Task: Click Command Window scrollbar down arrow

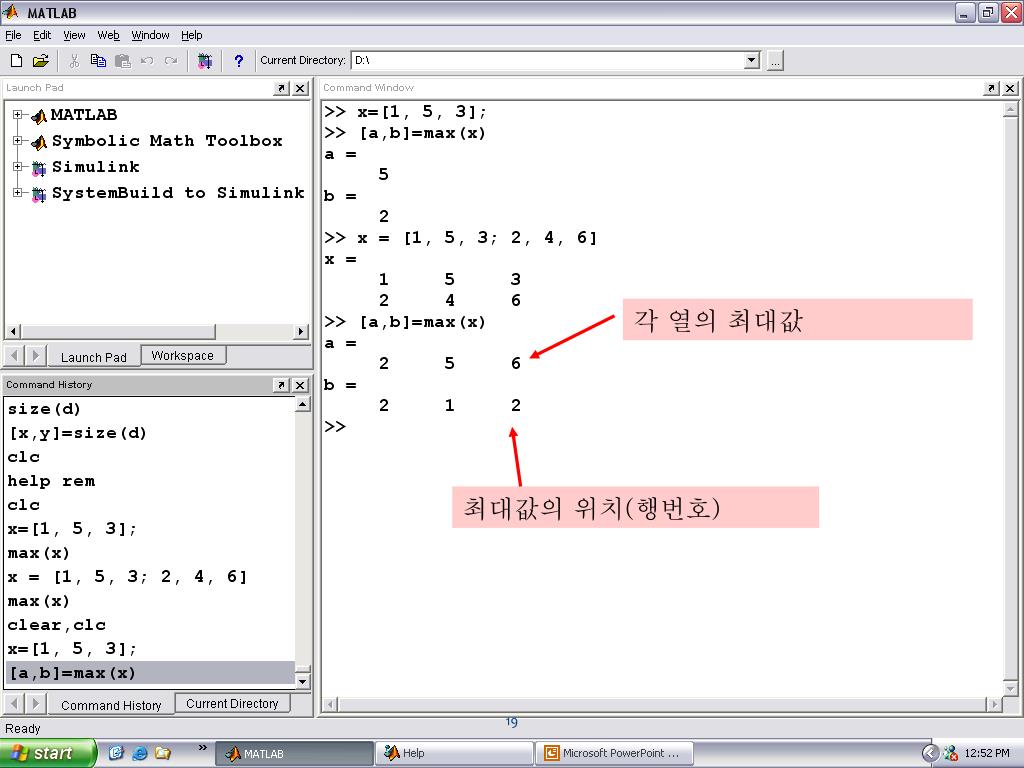Action: pyautogui.click(x=1010, y=688)
